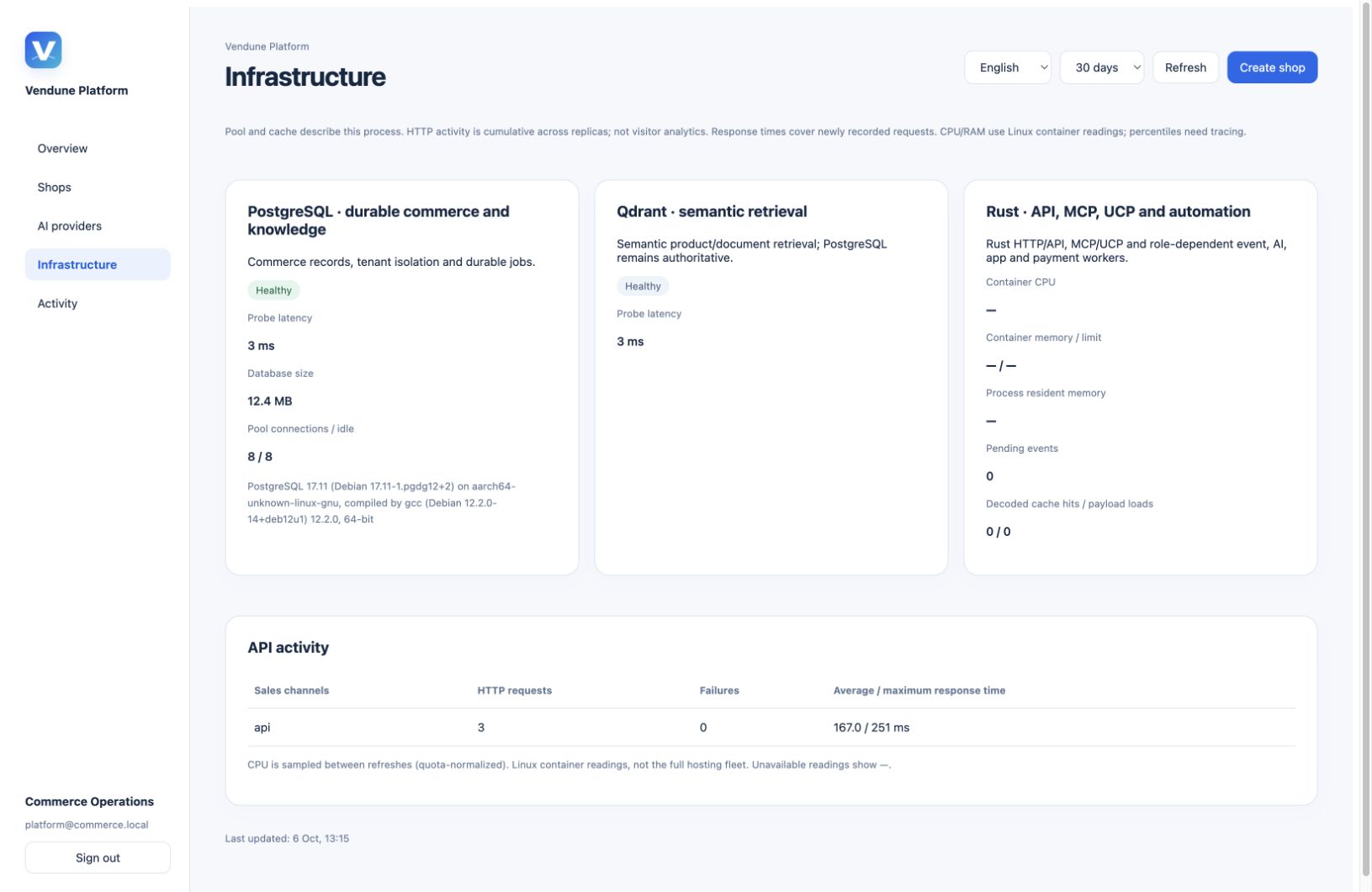Image resolution: width=1372 pixels, height=892 pixels.
Task: Open the English language dropdown
Action: (x=1008, y=67)
